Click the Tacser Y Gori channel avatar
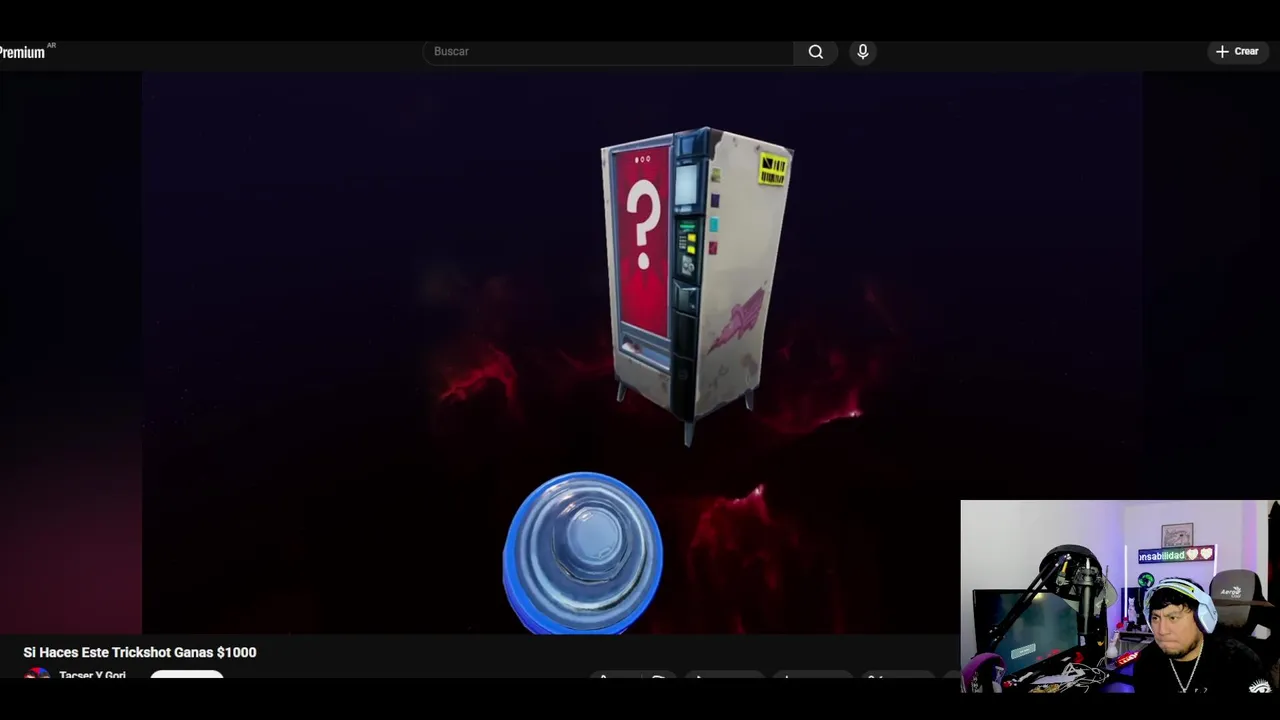 [37, 675]
